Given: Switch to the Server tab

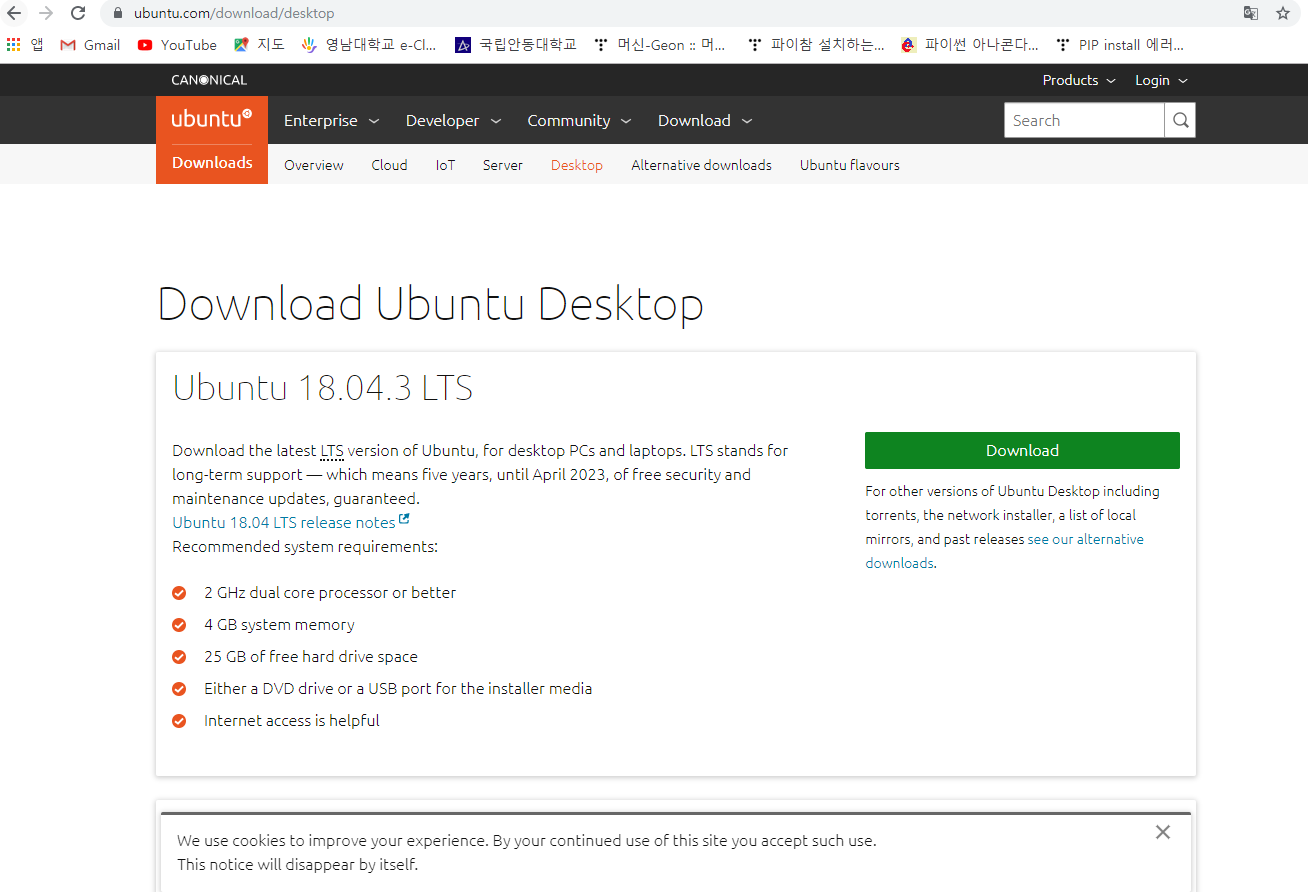Looking at the screenshot, I should 503,165.
